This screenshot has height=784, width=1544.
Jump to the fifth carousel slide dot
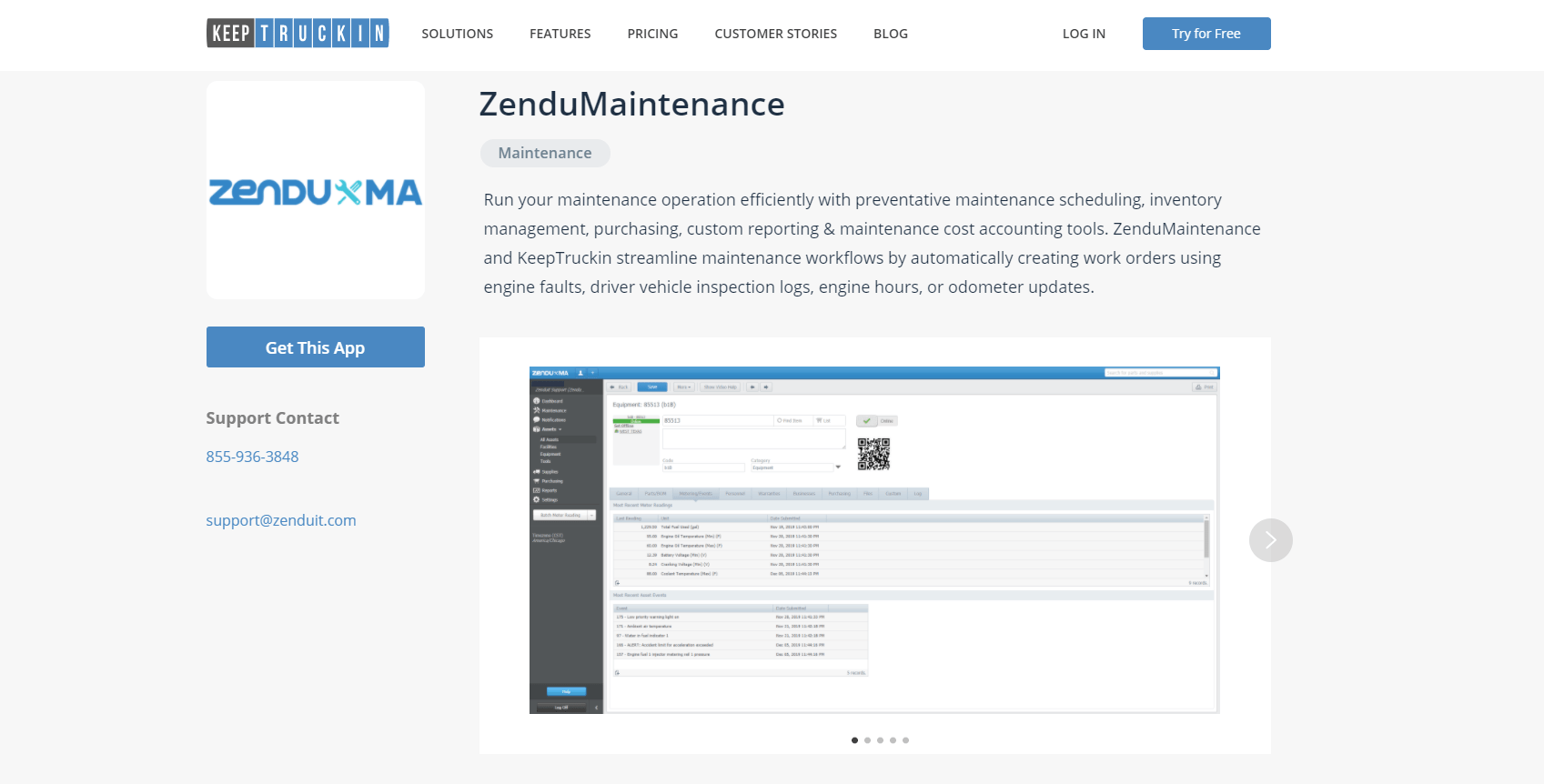point(905,740)
